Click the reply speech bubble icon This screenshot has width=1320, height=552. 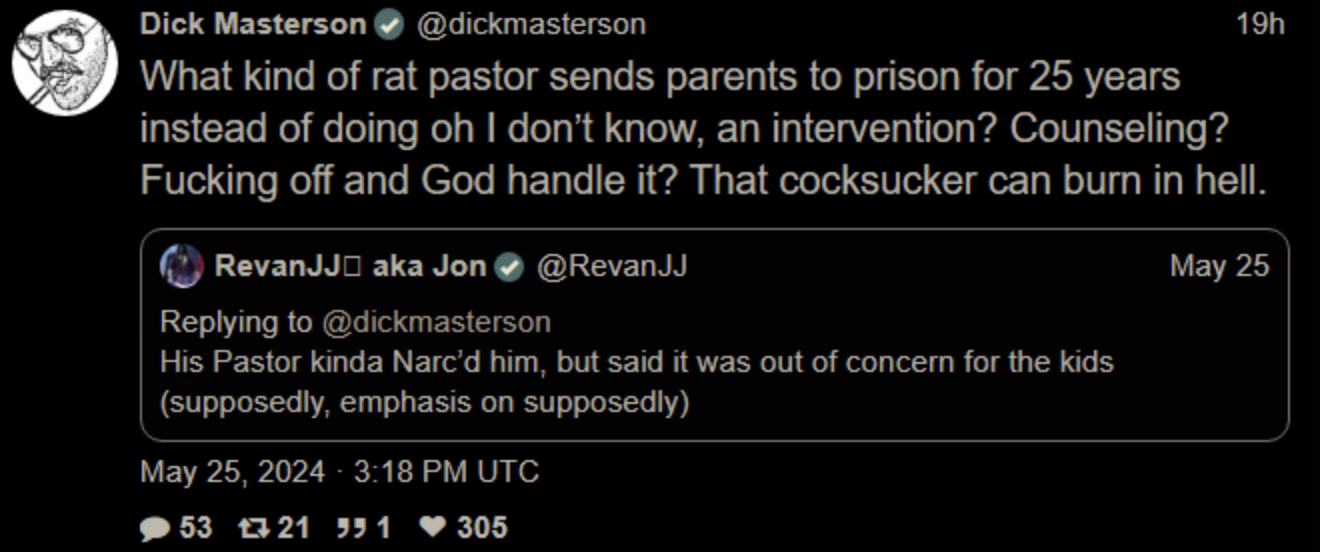[x=155, y=527]
